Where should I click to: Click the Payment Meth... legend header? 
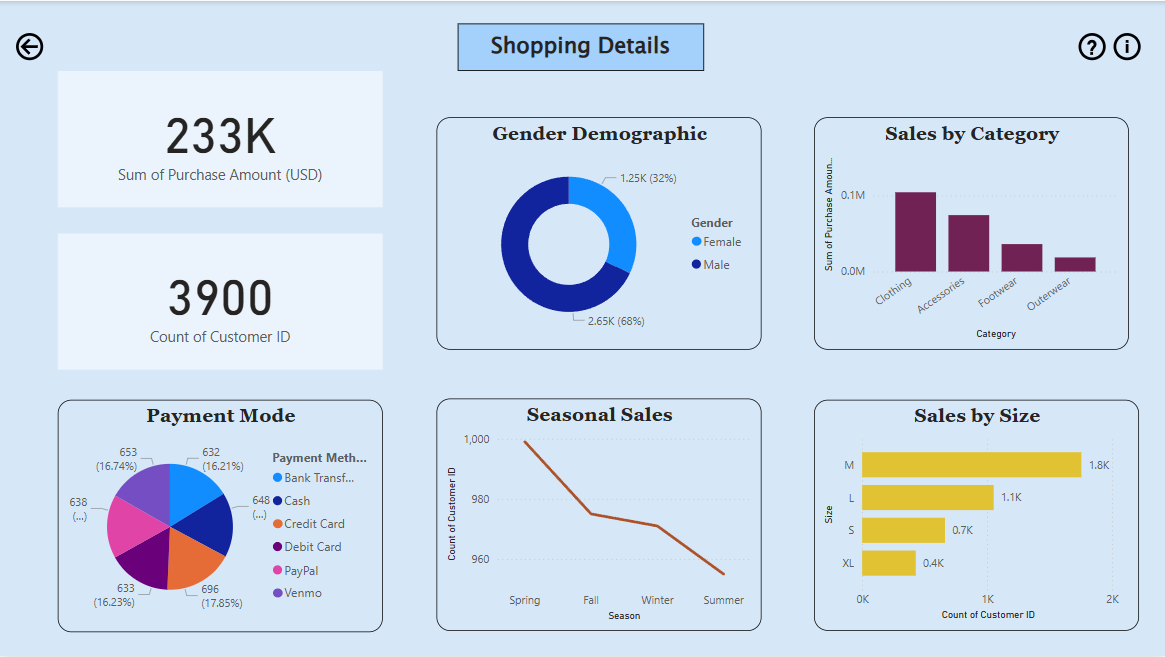coord(319,458)
